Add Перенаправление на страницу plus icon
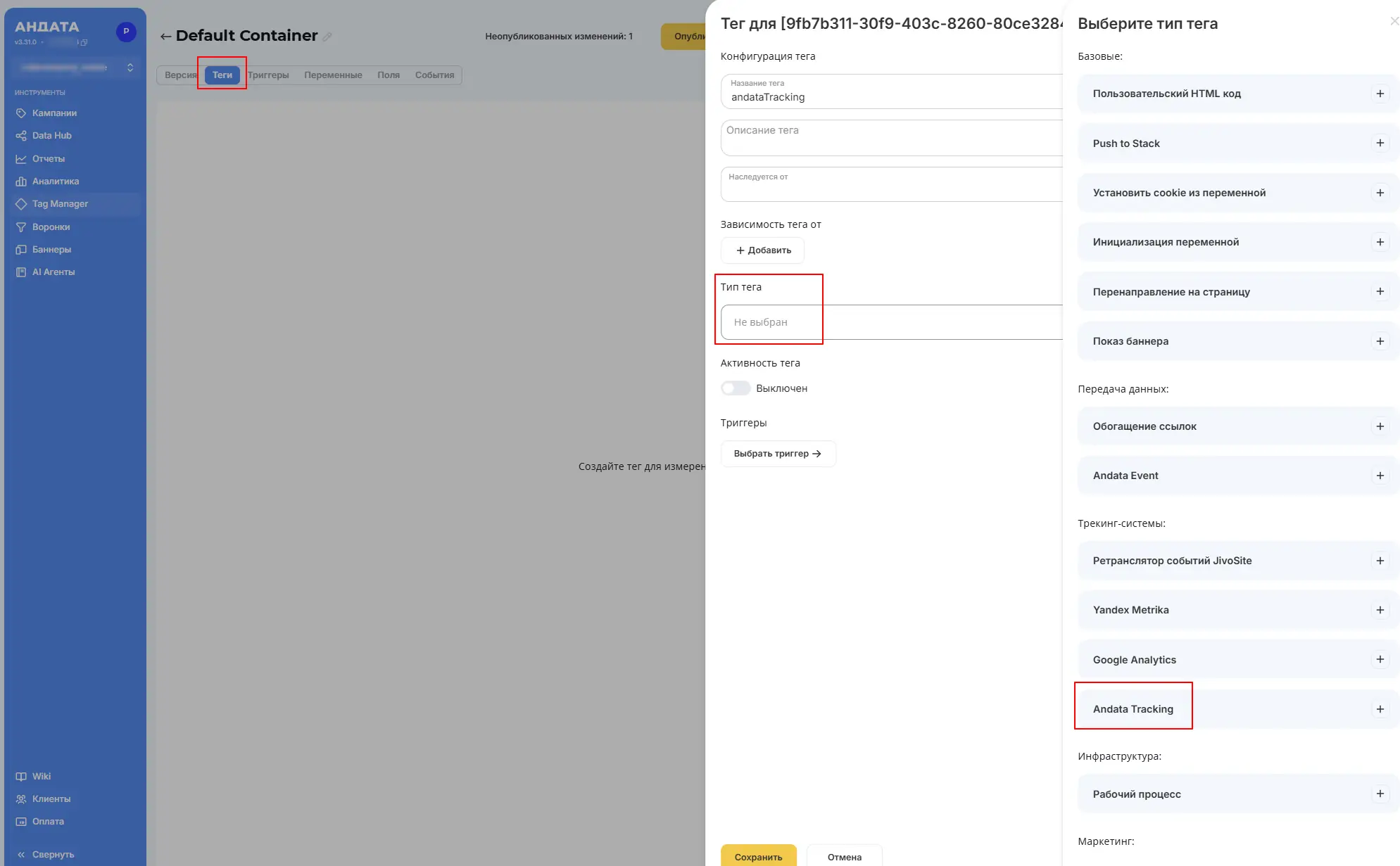Image resolution: width=1400 pixels, height=866 pixels. (1380, 292)
